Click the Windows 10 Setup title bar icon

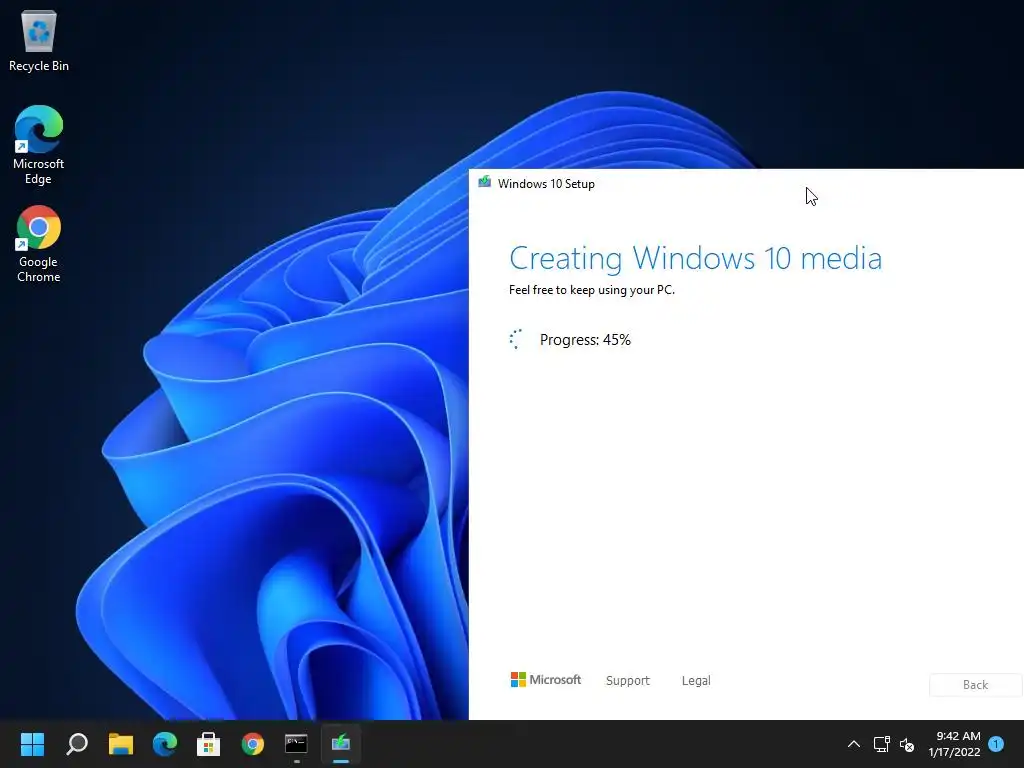coord(484,182)
